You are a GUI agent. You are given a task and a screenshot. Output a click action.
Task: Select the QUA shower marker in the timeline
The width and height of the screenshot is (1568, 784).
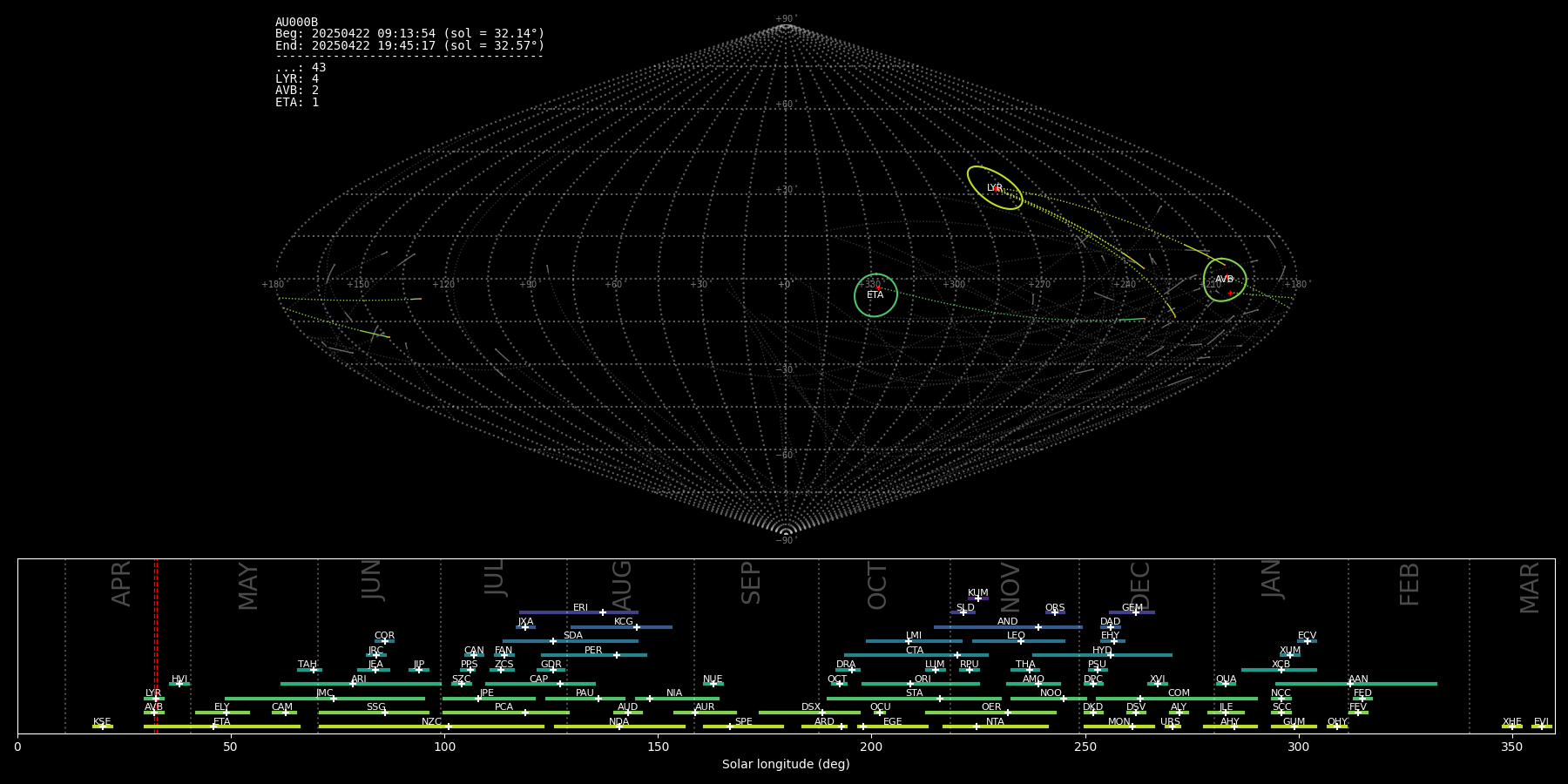tap(1226, 684)
